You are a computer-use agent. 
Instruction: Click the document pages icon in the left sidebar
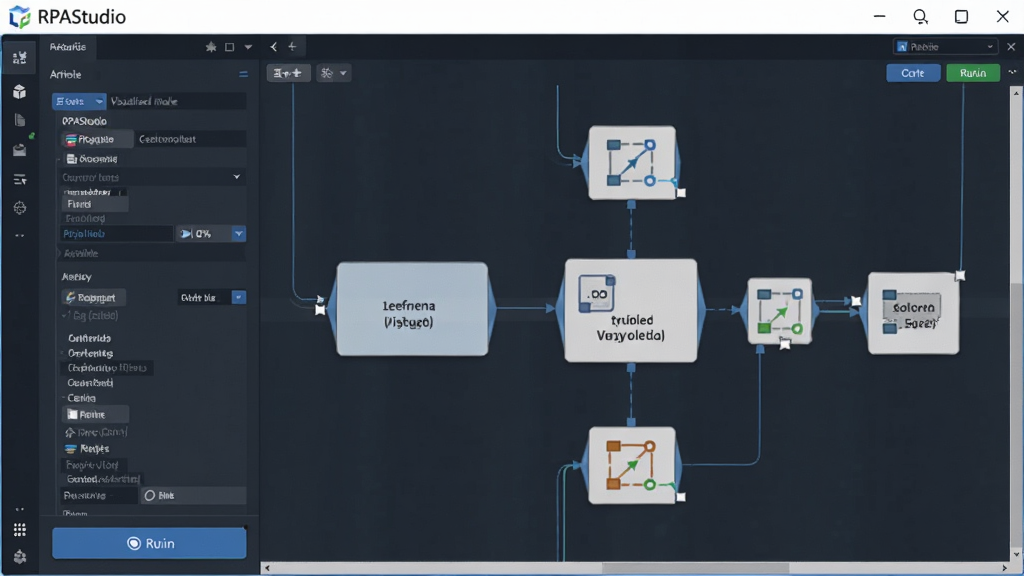point(20,120)
